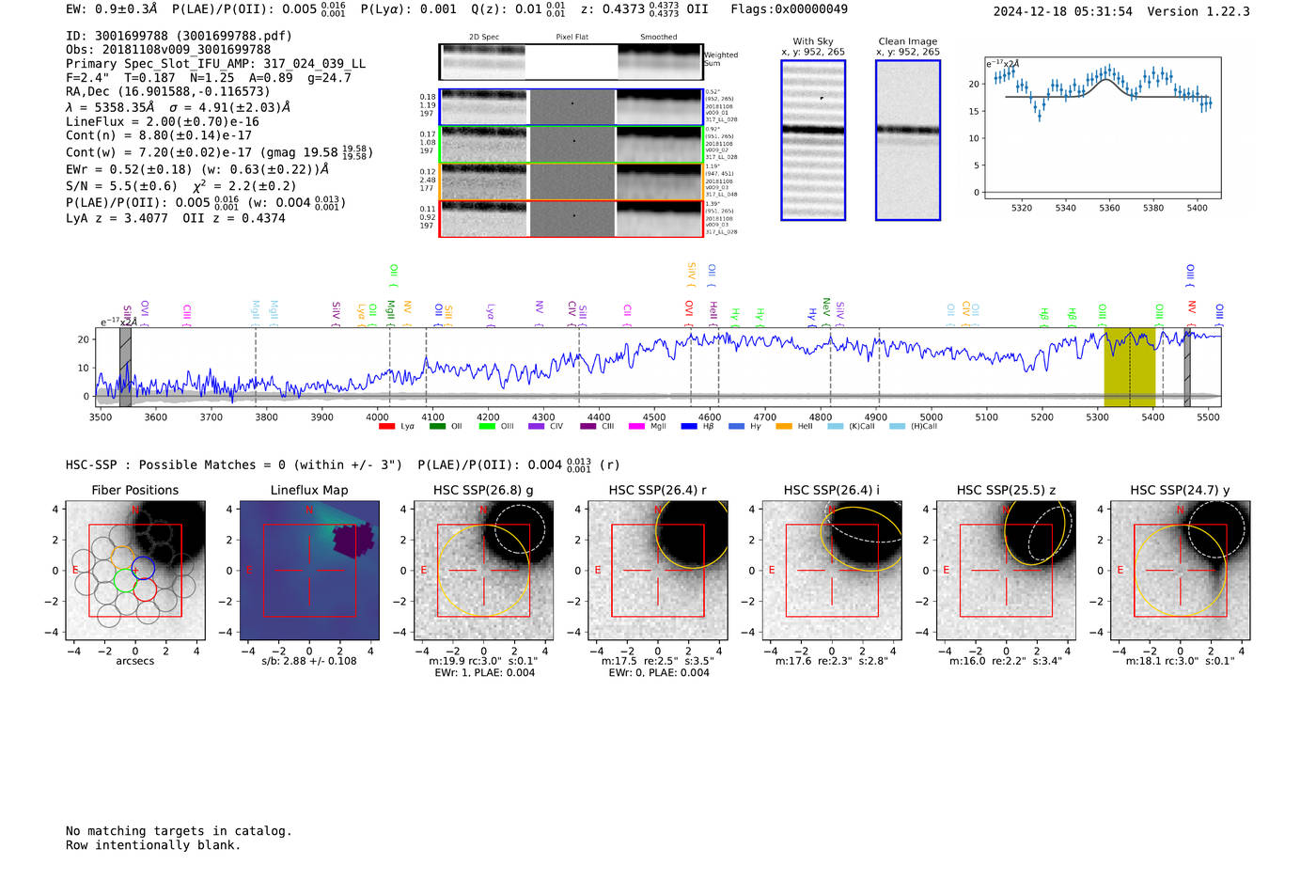1316x896 pixels.
Task: Click the z-band caption m:16.0 re:2.2"
Action: click(x=1006, y=661)
